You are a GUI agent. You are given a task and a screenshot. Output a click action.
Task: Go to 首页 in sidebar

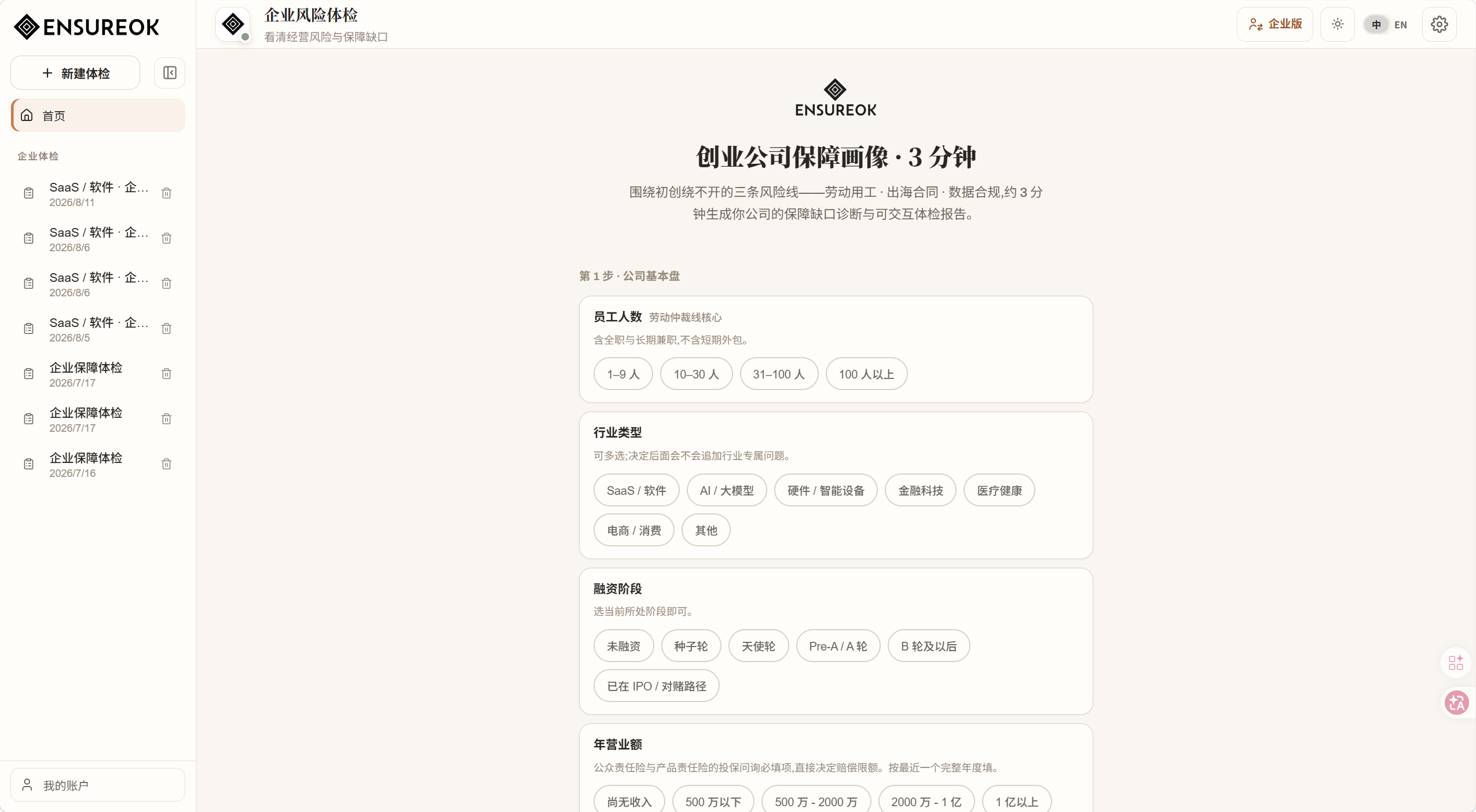click(98, 115)
